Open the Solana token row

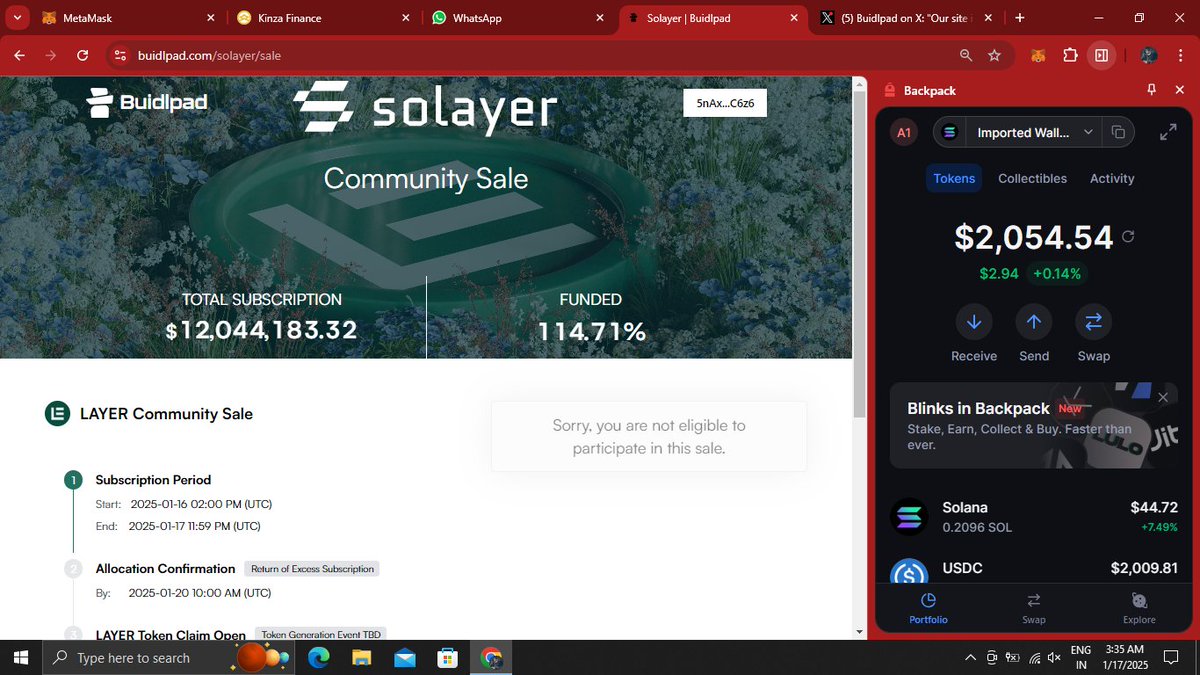click(1034, 517)
